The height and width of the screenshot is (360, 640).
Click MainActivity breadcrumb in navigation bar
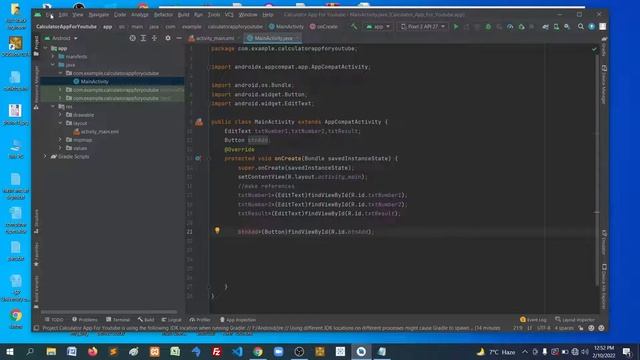coord(286,27)
